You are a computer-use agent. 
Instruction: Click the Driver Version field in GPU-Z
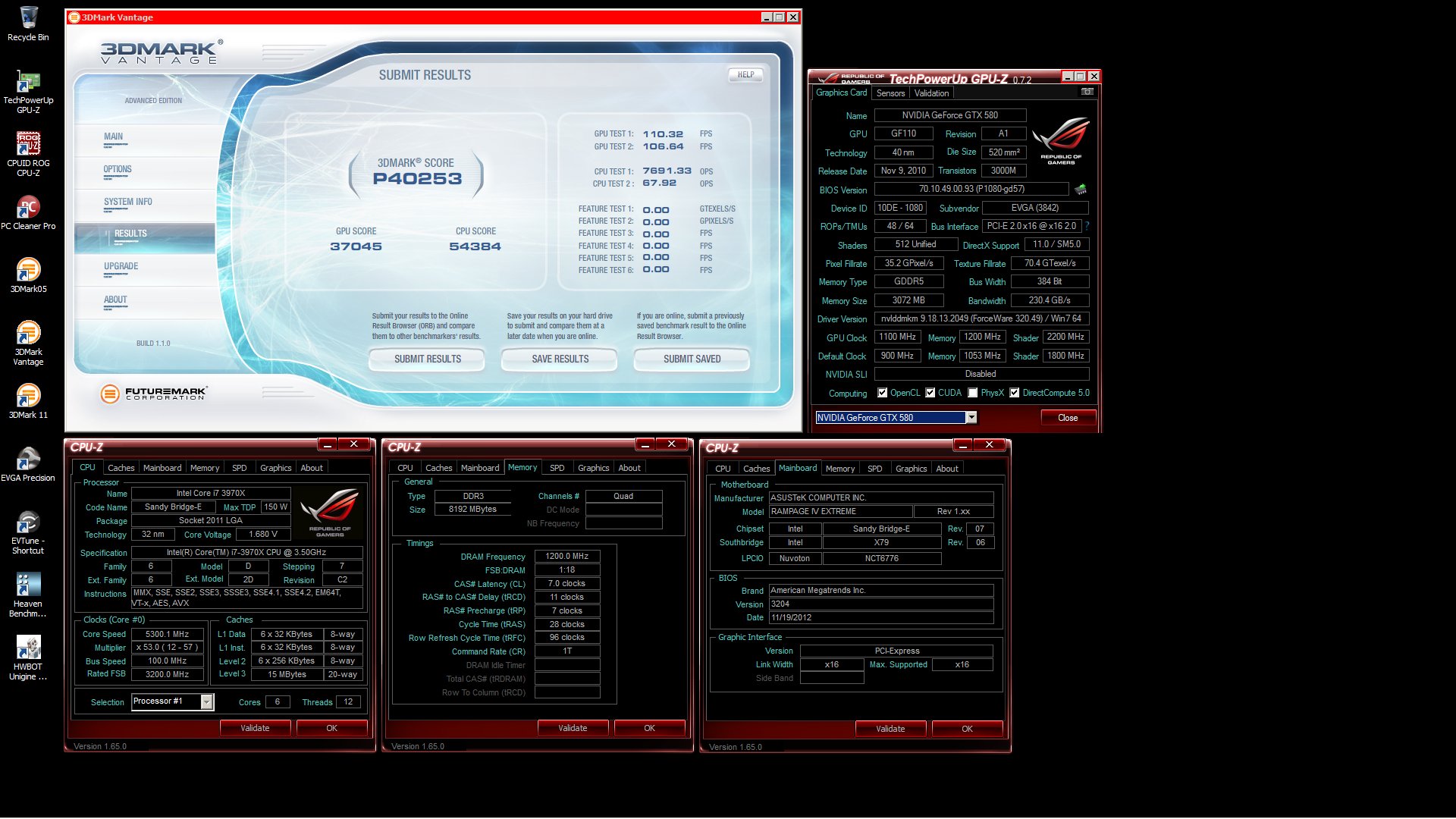click(981, 318)
